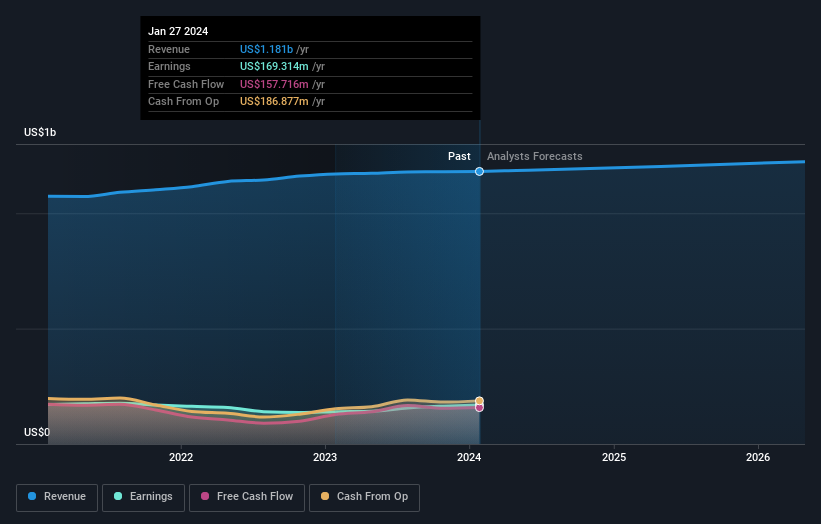Select the 2022 x-axis label

coord(181,457)
